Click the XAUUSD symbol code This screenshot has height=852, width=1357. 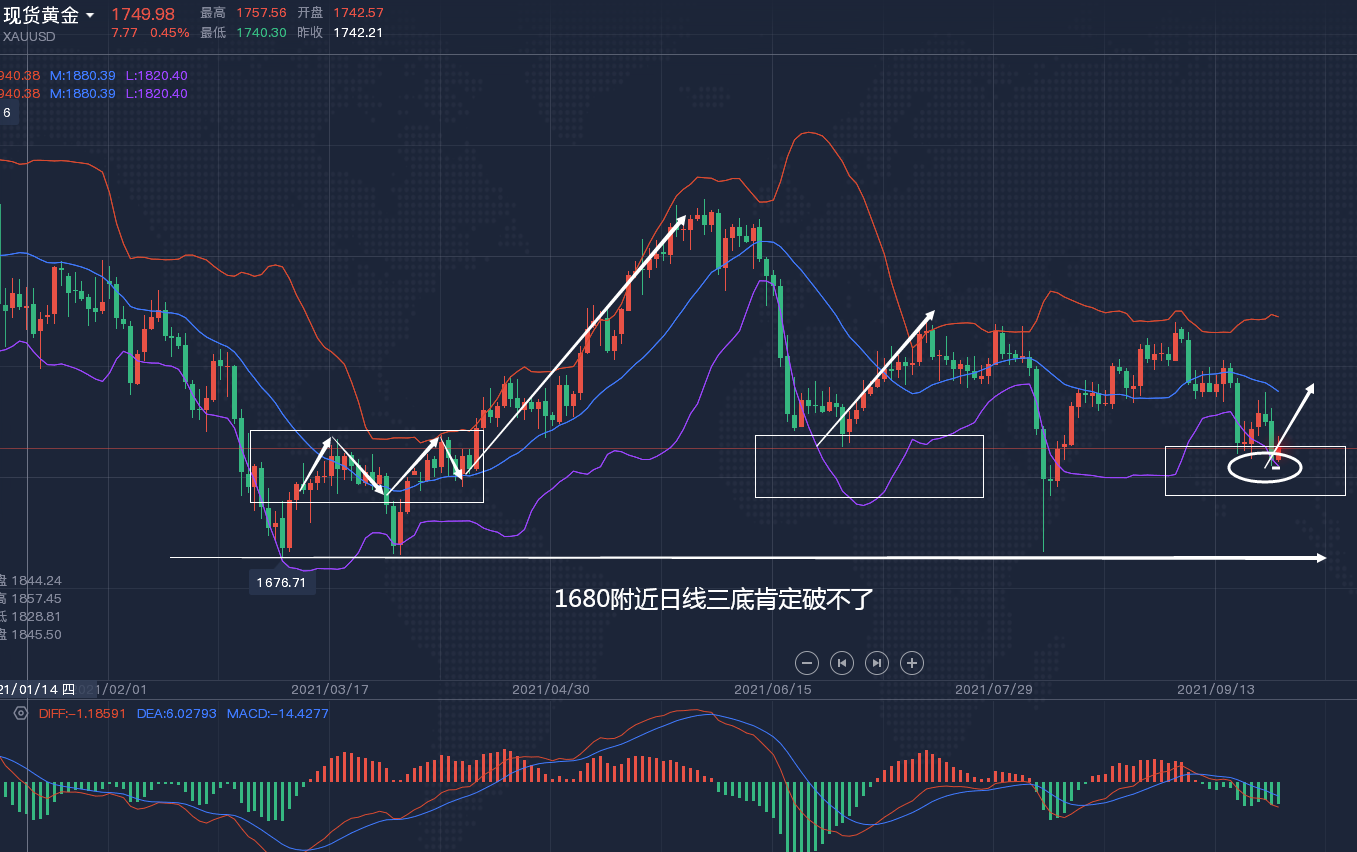29,37
